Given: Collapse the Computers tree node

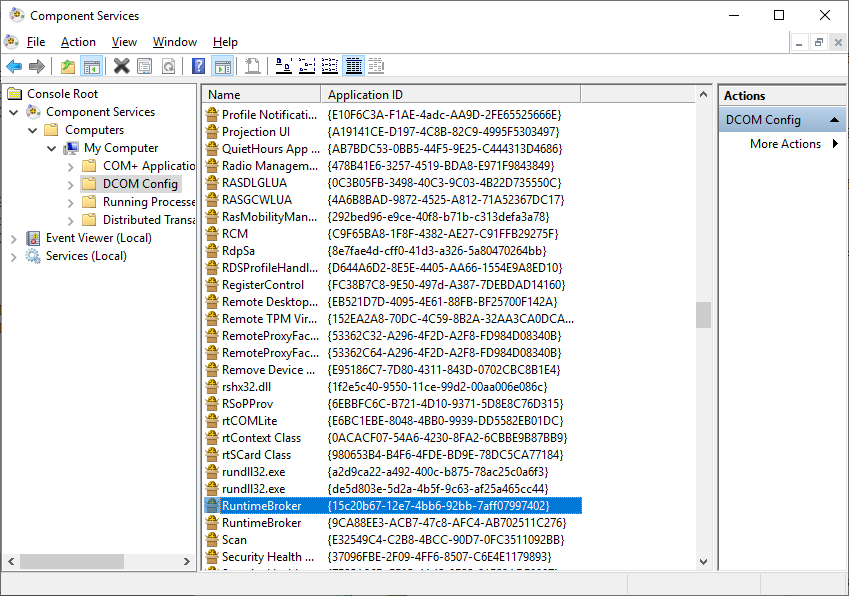Looking at the screenshot, I should pos(32,130).
